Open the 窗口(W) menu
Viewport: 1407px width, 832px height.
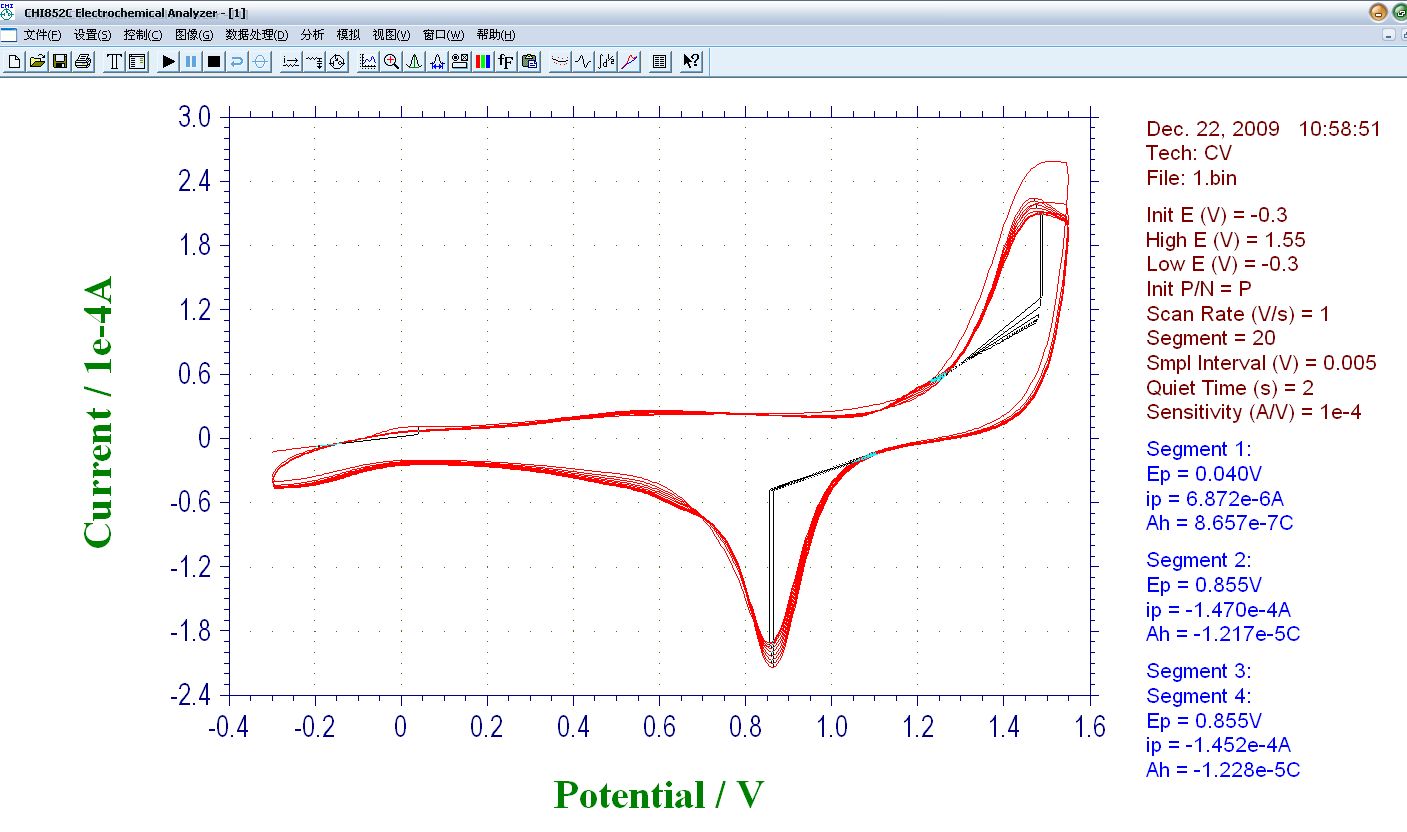pyautogui.click(x=444, y=35)
